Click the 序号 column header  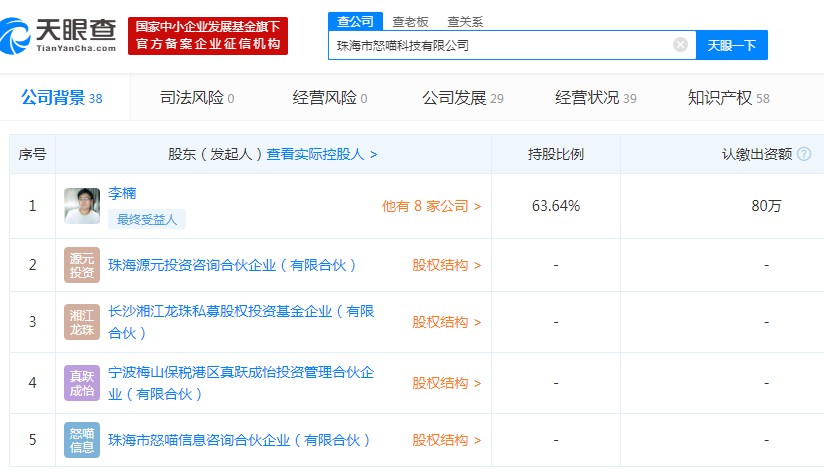point(33,154)
